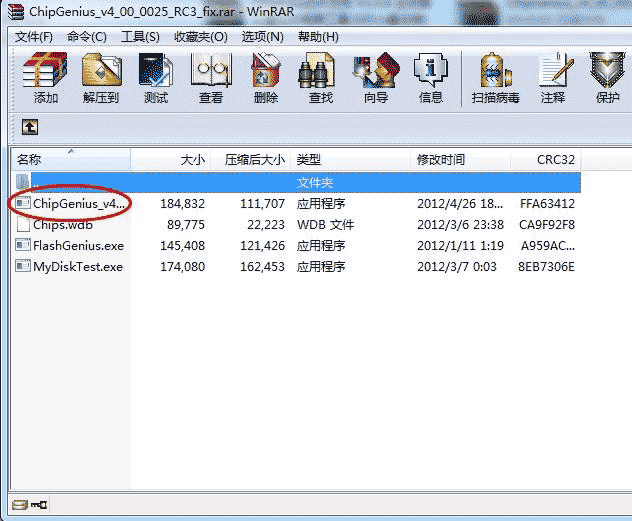632x521 pixels.
Task: Click the Scan Virus (扫描病毒) icon
Action: pyautogui.click(x=495, y=70)
